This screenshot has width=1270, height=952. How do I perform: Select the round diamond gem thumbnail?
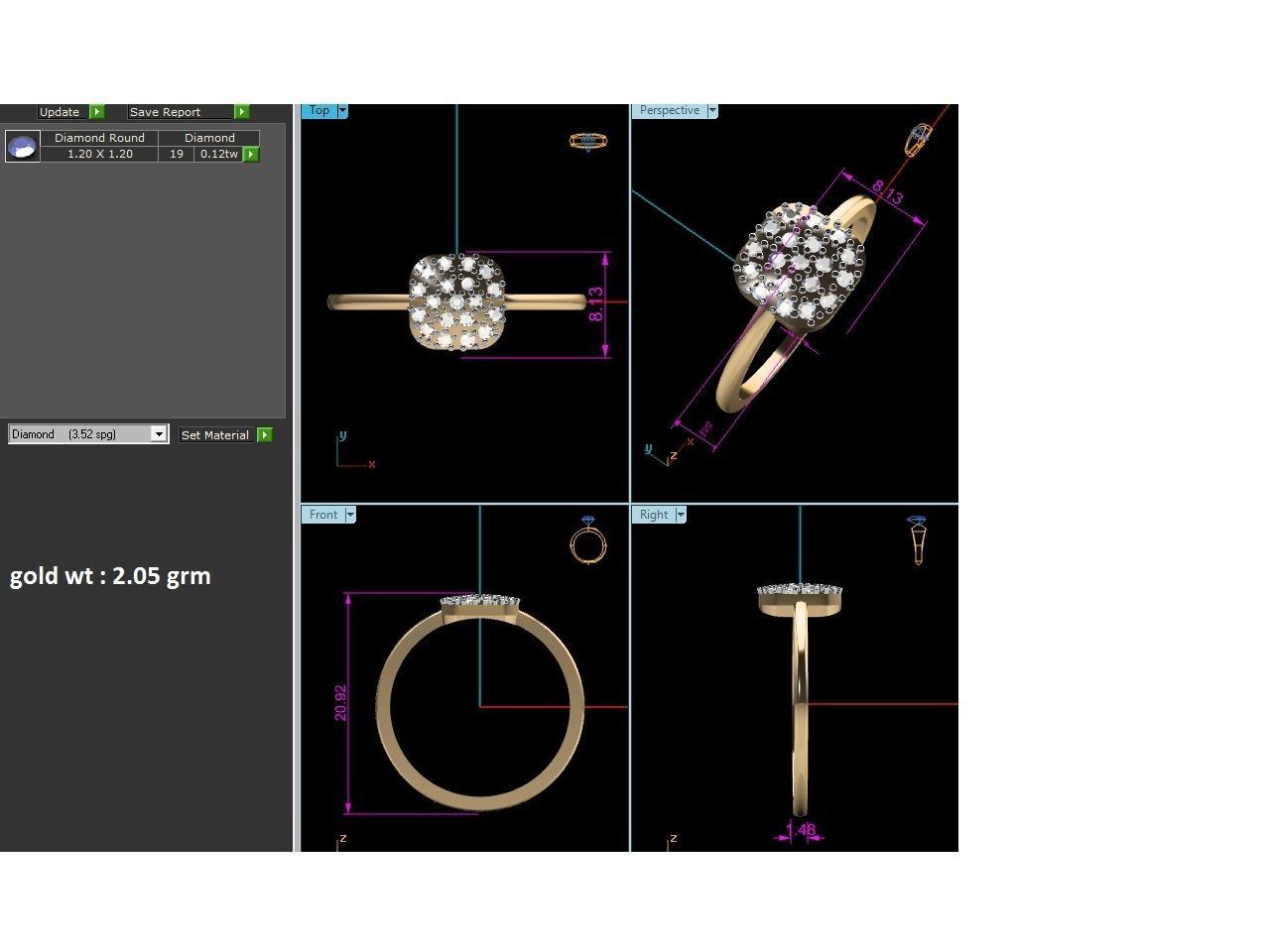point(23,147)
